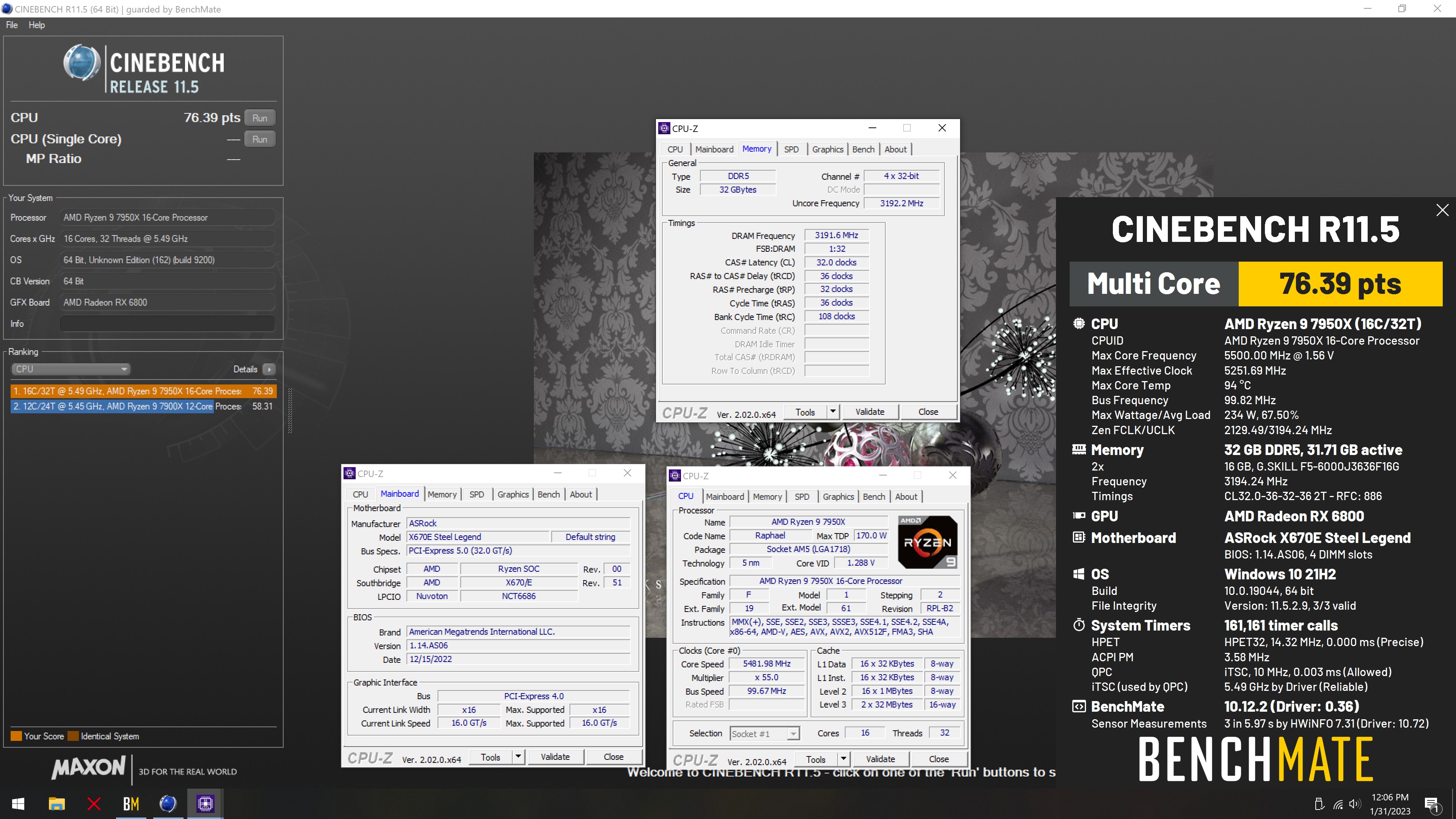Click the Memory module icon in BenchMate panel

(1078, 449)
